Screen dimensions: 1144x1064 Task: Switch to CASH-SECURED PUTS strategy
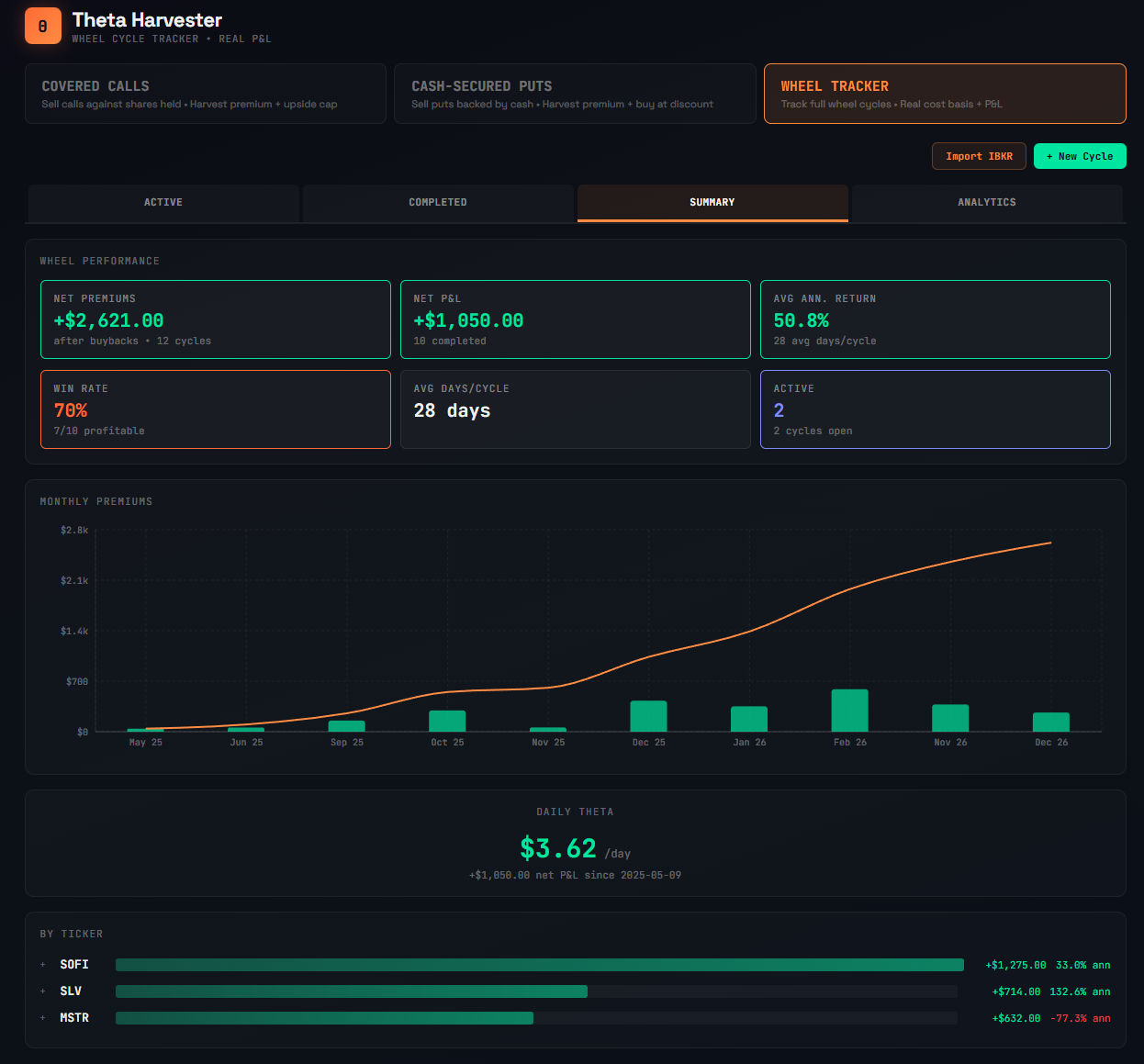point(575,93)
